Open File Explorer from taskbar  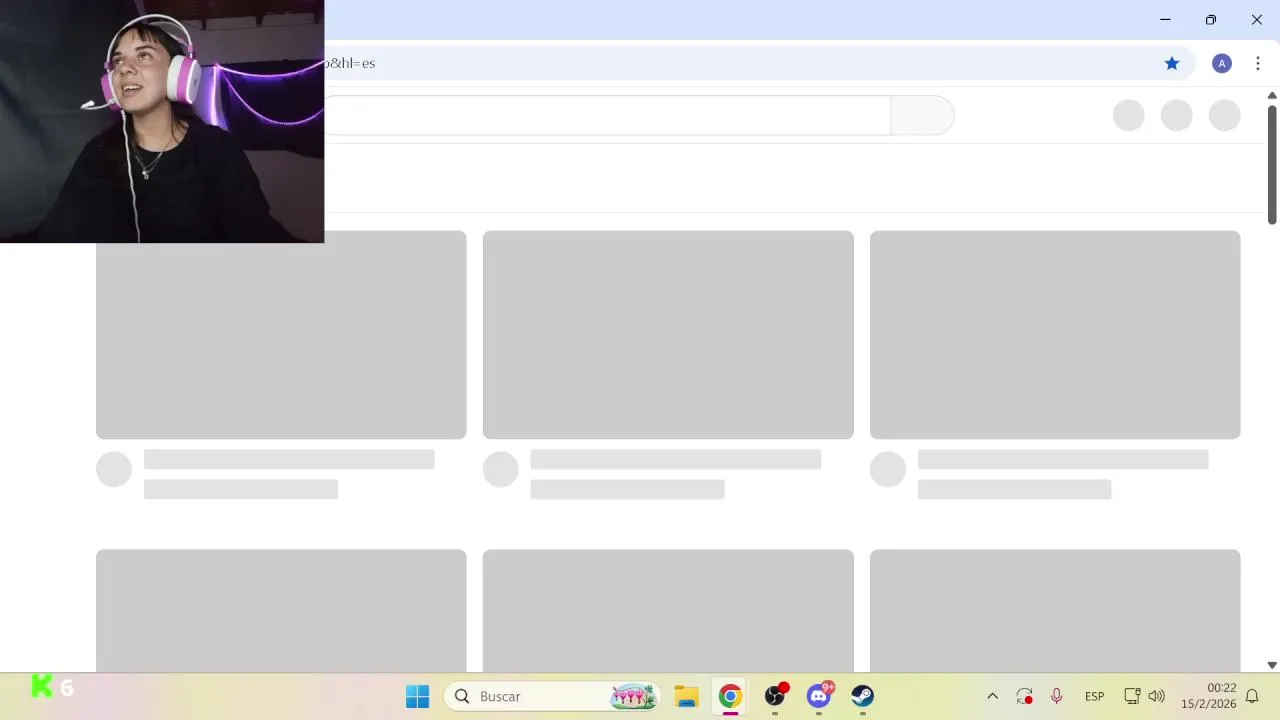click(686, 696)
